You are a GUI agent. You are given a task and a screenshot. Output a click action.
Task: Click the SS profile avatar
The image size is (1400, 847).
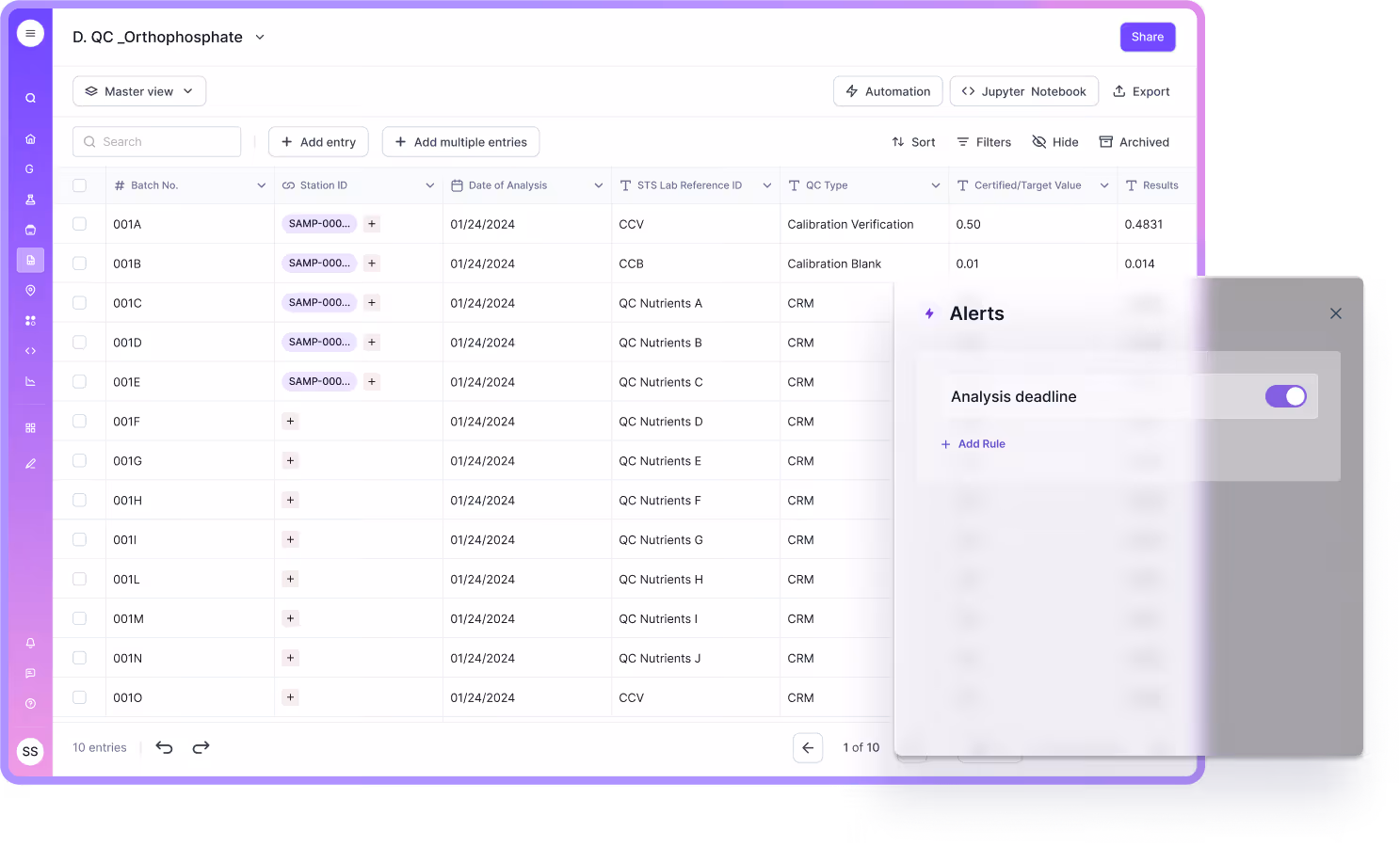point(29,751)
